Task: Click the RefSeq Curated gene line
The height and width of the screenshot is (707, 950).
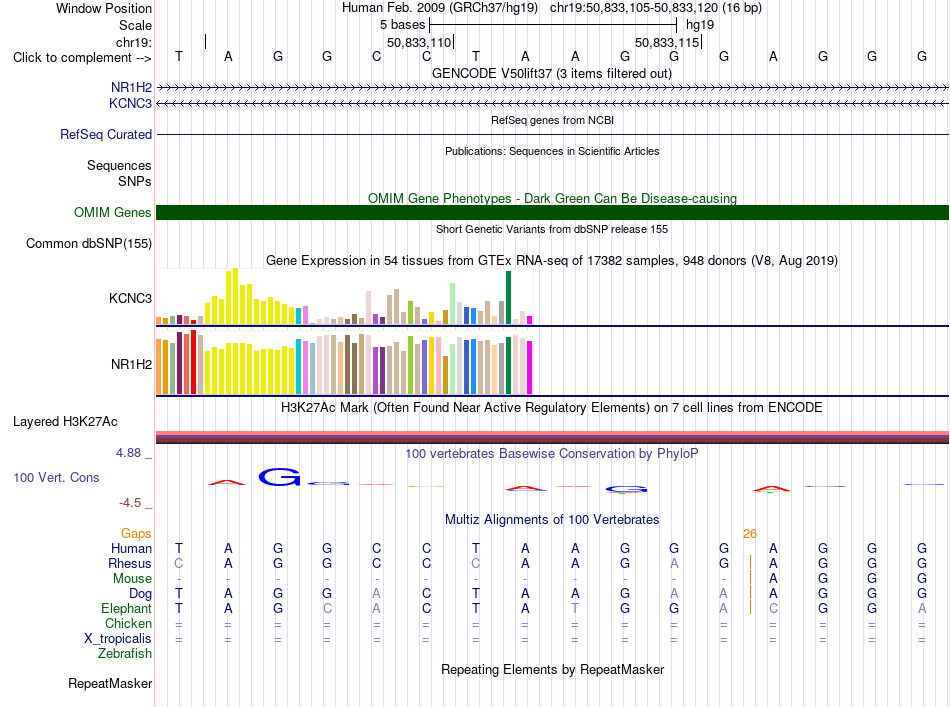Action: 552,134
